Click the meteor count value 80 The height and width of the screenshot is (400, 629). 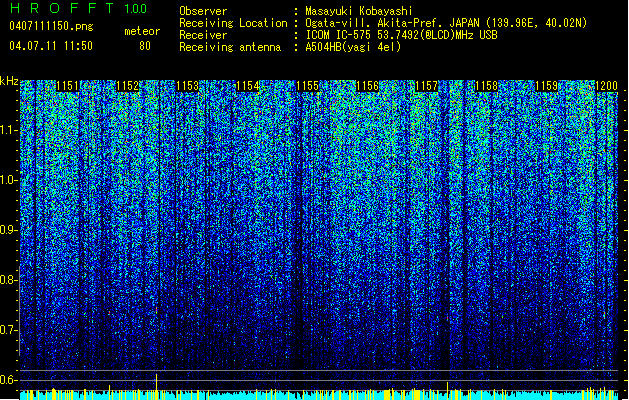145,46
